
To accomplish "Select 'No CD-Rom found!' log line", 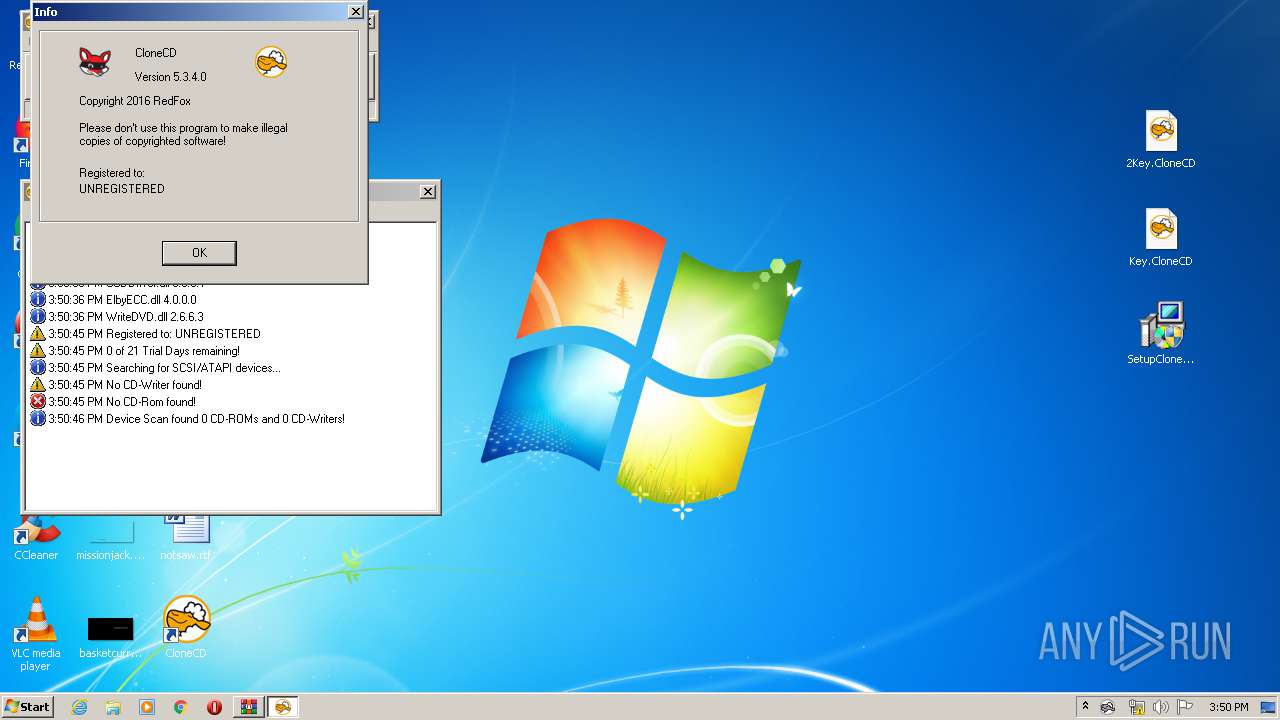I will [122, 402].
